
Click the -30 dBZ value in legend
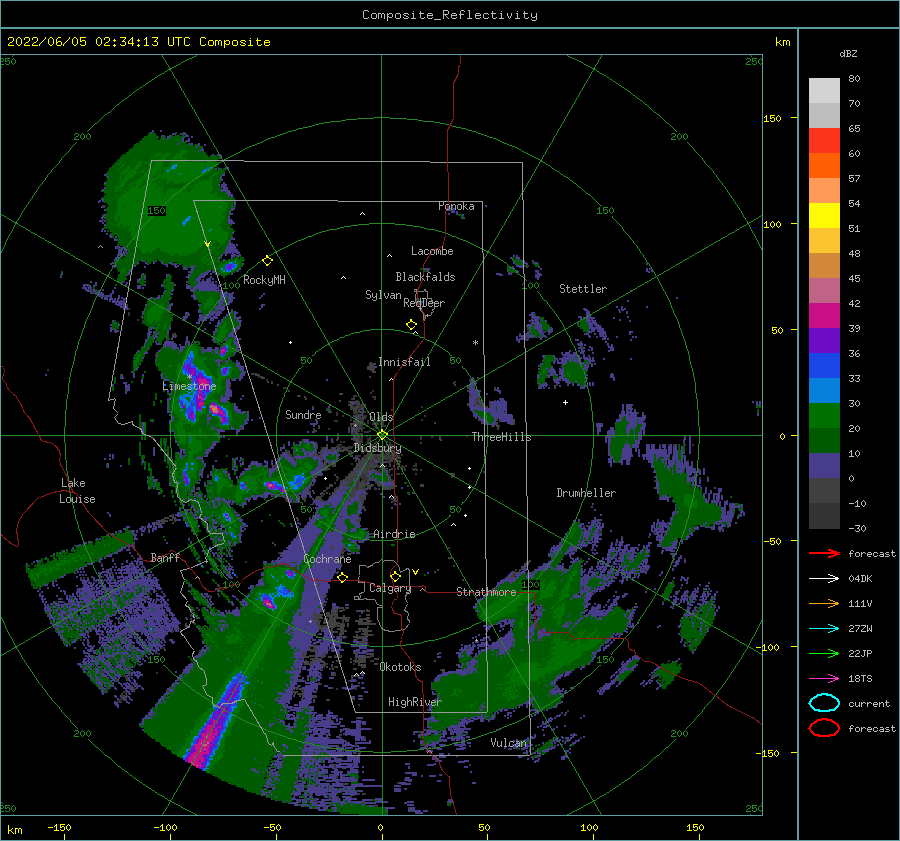857,528
